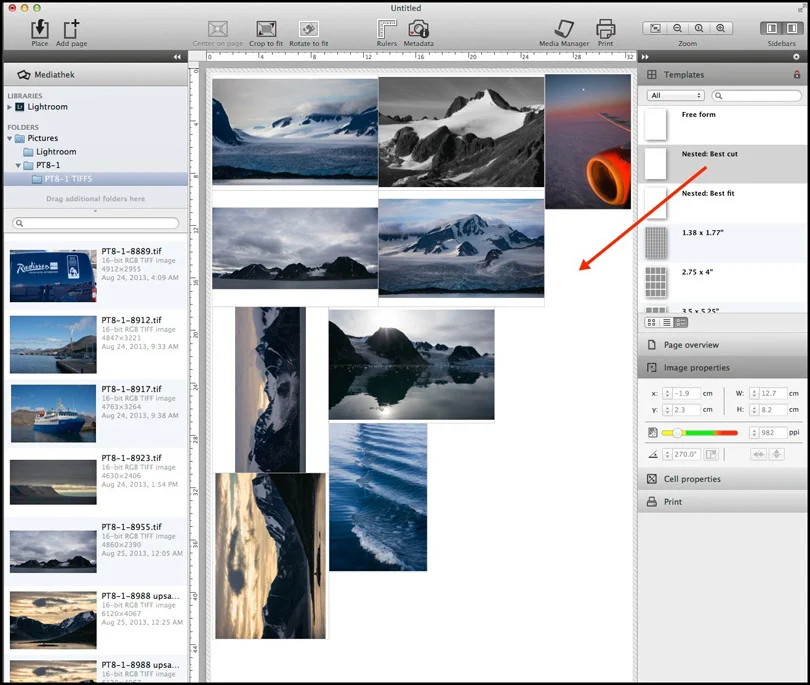Switch the templates list to icon grid view
Image resolution: width=810 pixels, height=685 pixels.
click(651, 322)
